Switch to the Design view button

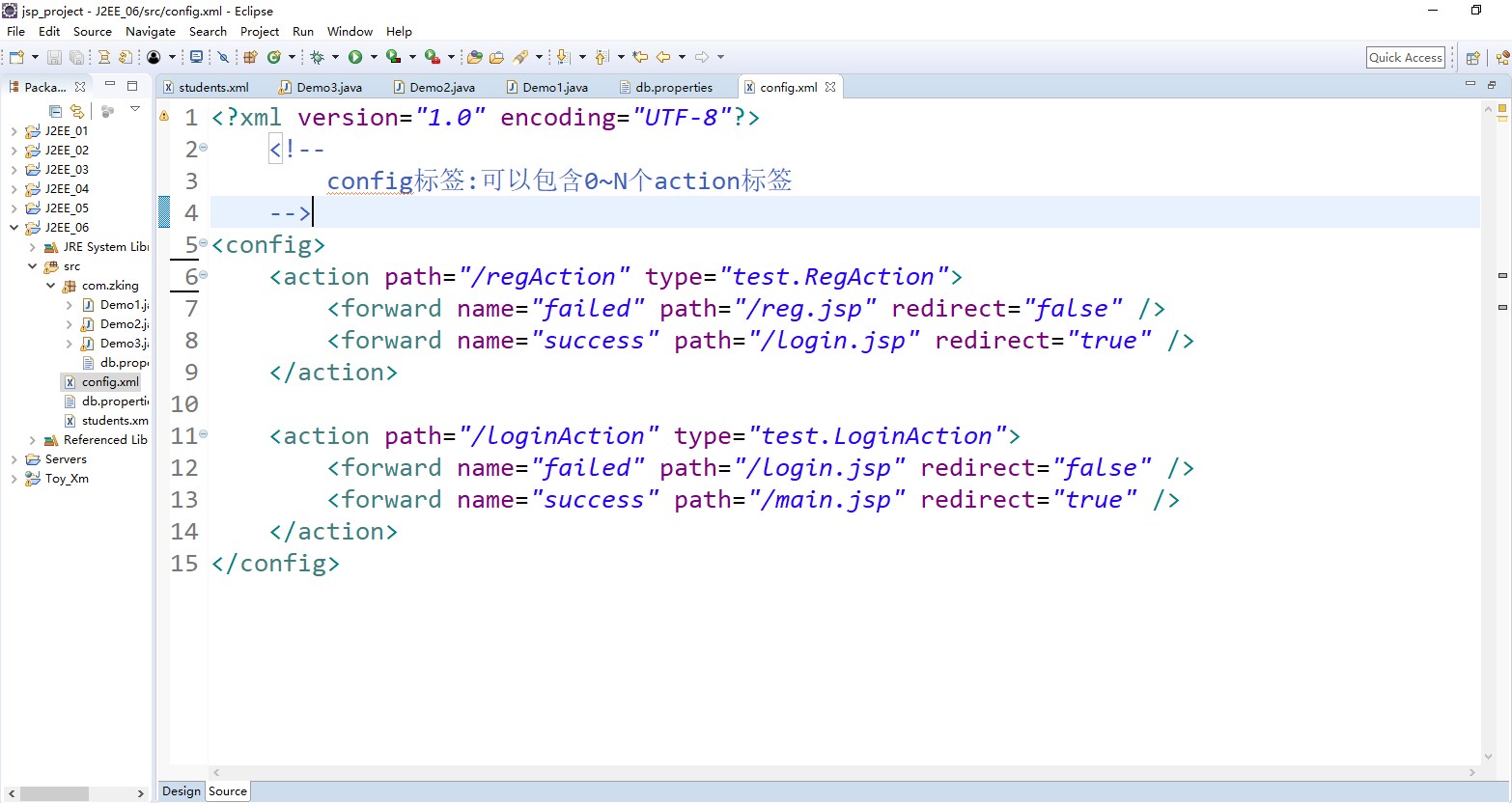coord(181,790)
